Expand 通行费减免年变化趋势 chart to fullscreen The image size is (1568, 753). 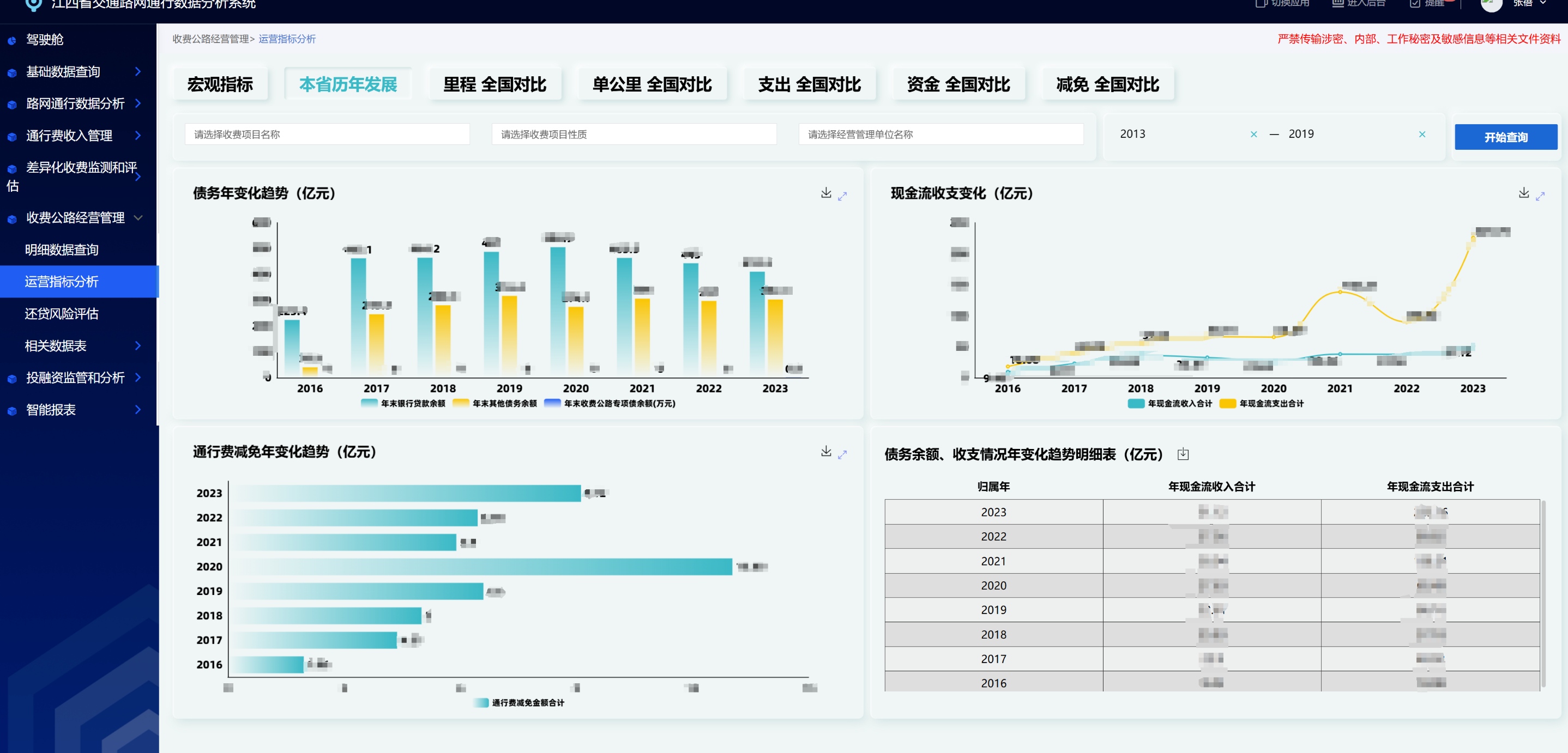pyautogui.click(x=842, y=454)
